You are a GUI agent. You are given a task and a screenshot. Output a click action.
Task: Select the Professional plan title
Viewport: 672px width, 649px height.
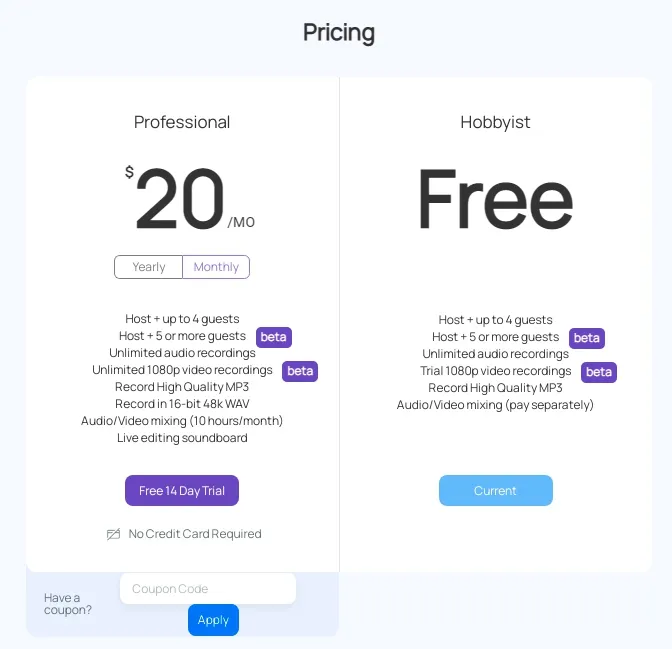182,122
